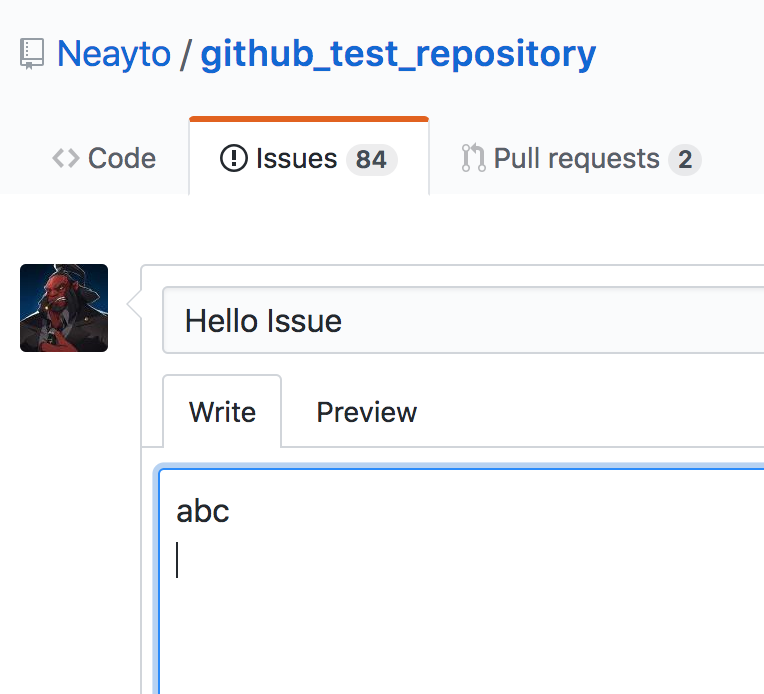Open the Neayto owner profile link

(x=114, y=54)
